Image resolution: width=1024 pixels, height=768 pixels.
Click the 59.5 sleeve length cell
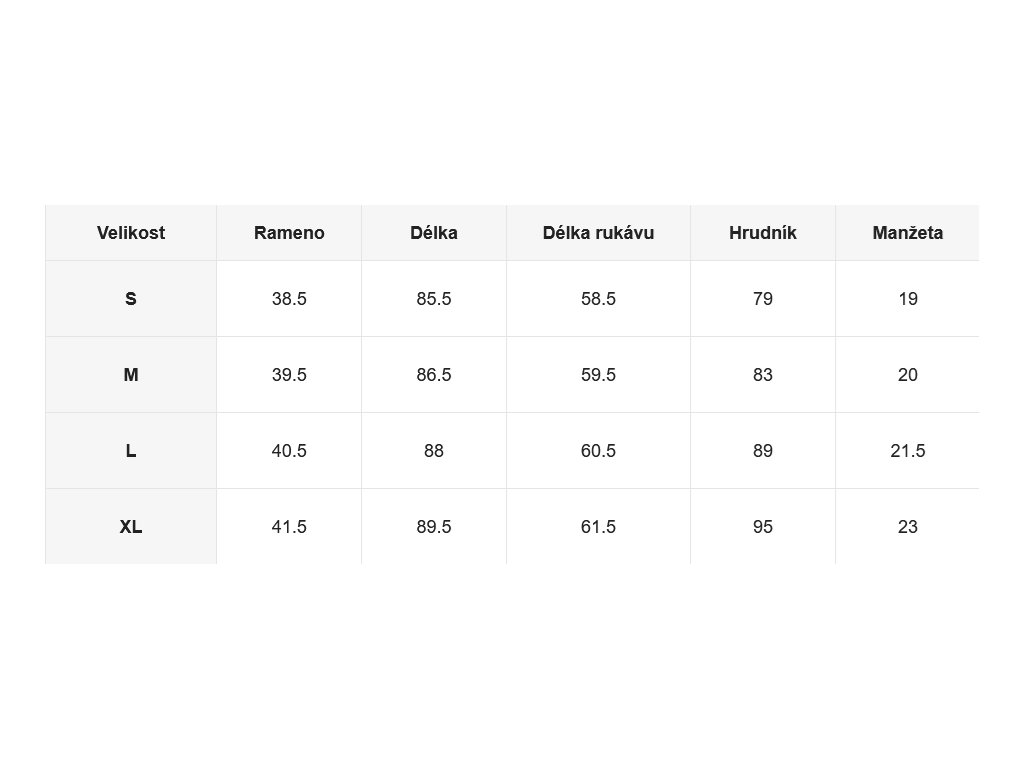point(598,375)
